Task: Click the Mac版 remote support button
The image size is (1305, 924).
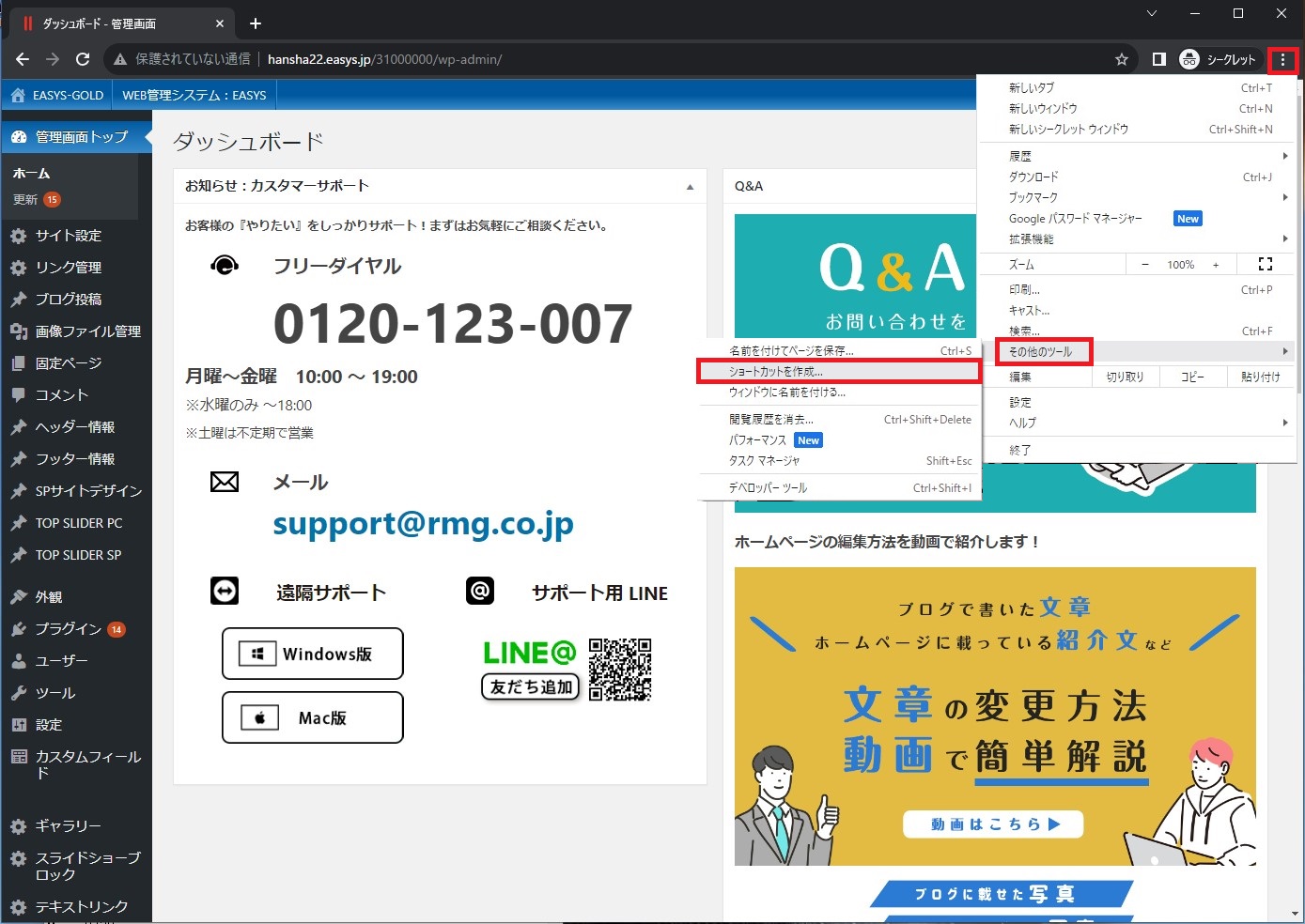Action: [312, 717]
